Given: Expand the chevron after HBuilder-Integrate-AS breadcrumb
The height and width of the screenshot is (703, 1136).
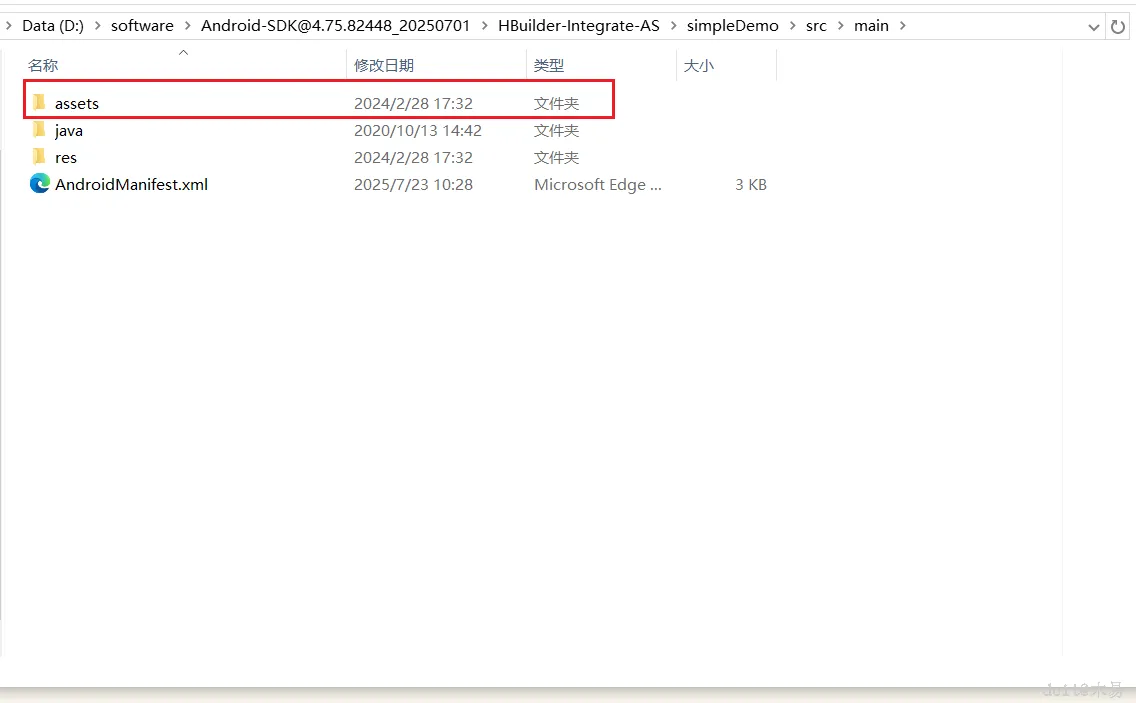Looking at the screenshot, I should tap(674, 26).
